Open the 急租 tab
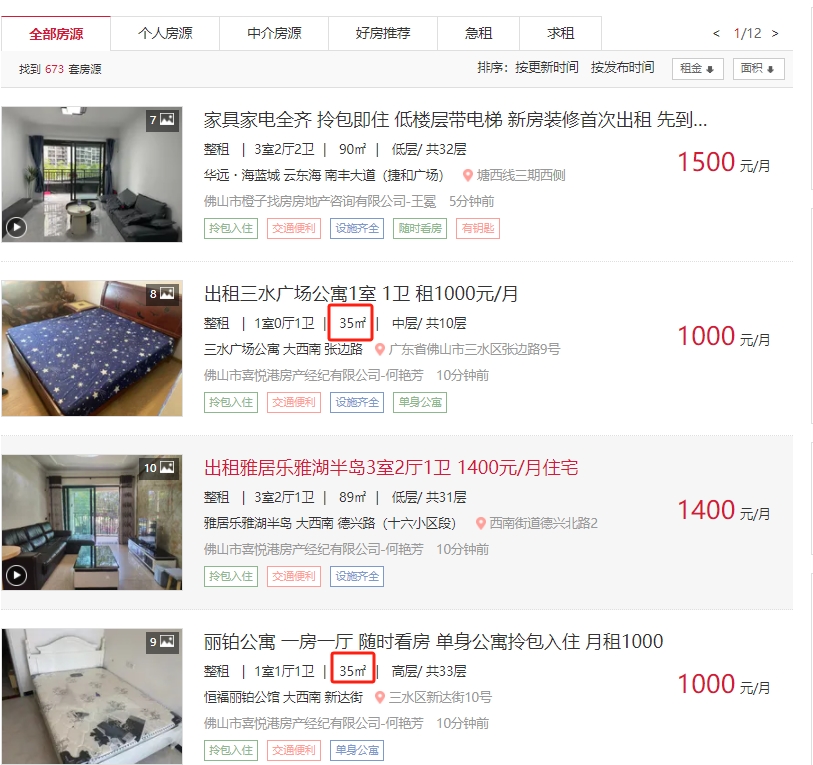Viewport: 813px width, 765px height. tap(478, 34)
